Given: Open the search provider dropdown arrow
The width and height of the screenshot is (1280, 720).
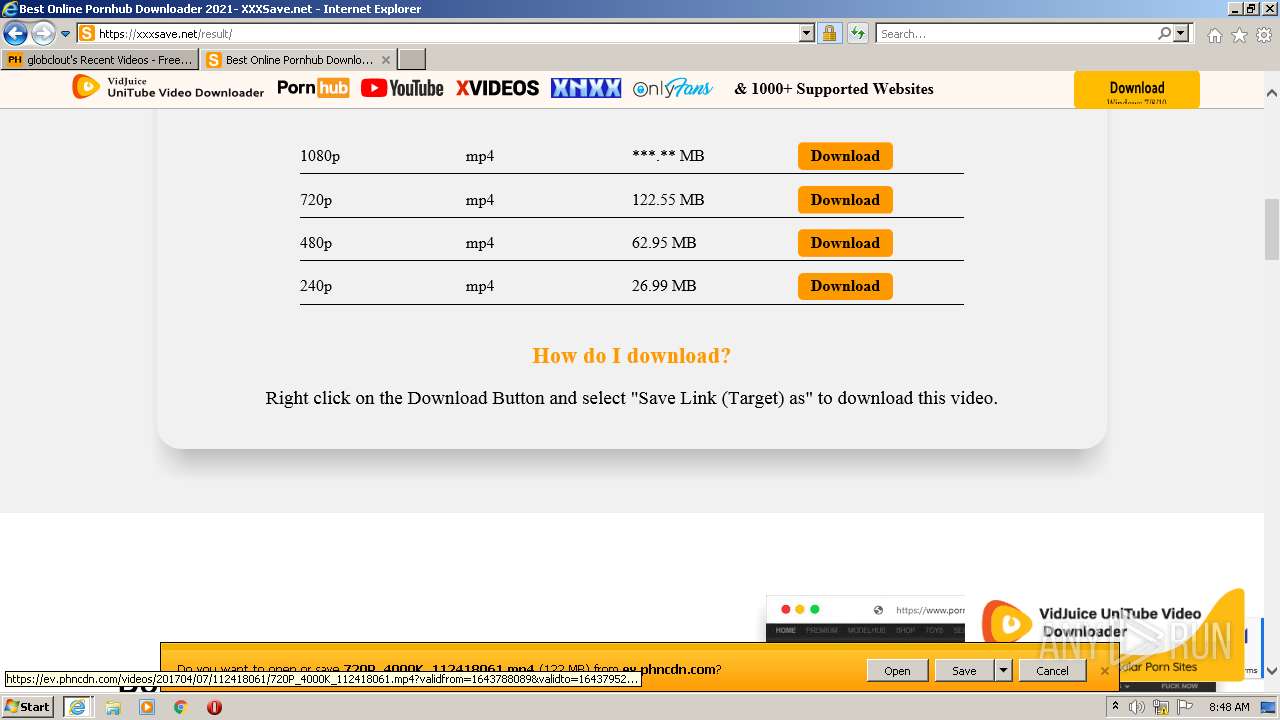Looking at the screenshot, I should (x=1181, y=33).
